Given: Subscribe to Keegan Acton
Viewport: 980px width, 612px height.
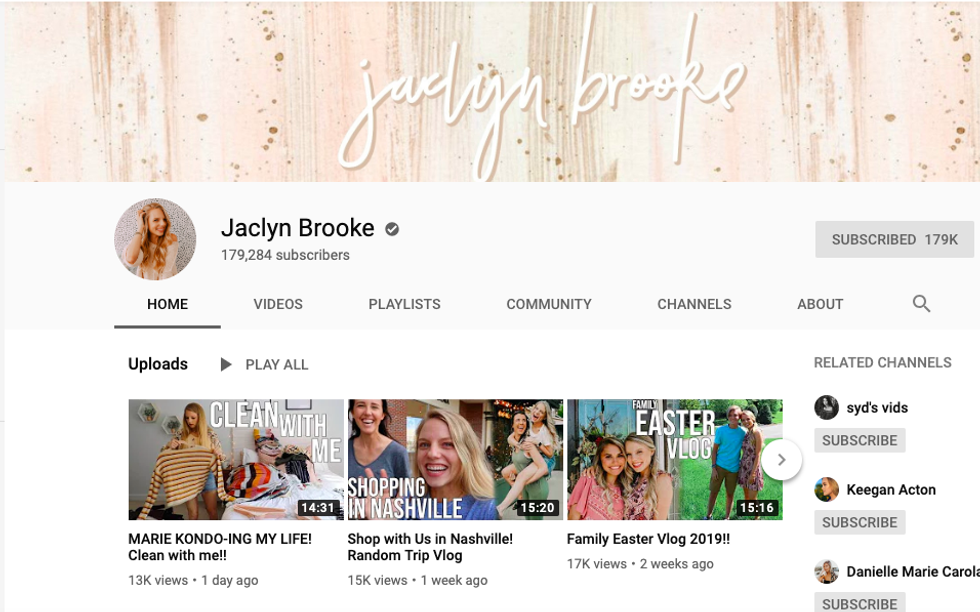Looking at the screenshot, I should 859,522.
